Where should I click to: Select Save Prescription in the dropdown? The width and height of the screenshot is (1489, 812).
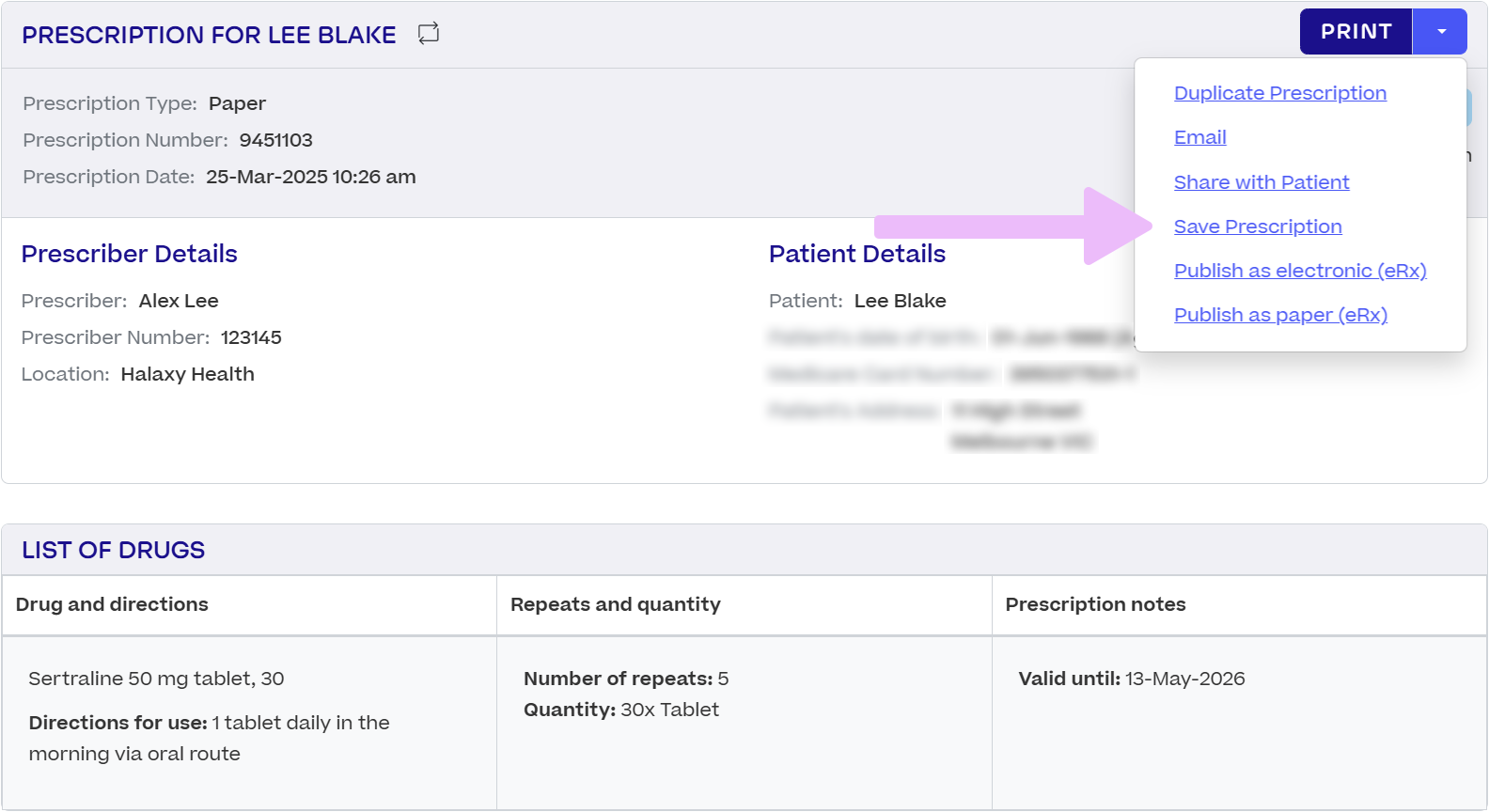[x=1257, y=226]
